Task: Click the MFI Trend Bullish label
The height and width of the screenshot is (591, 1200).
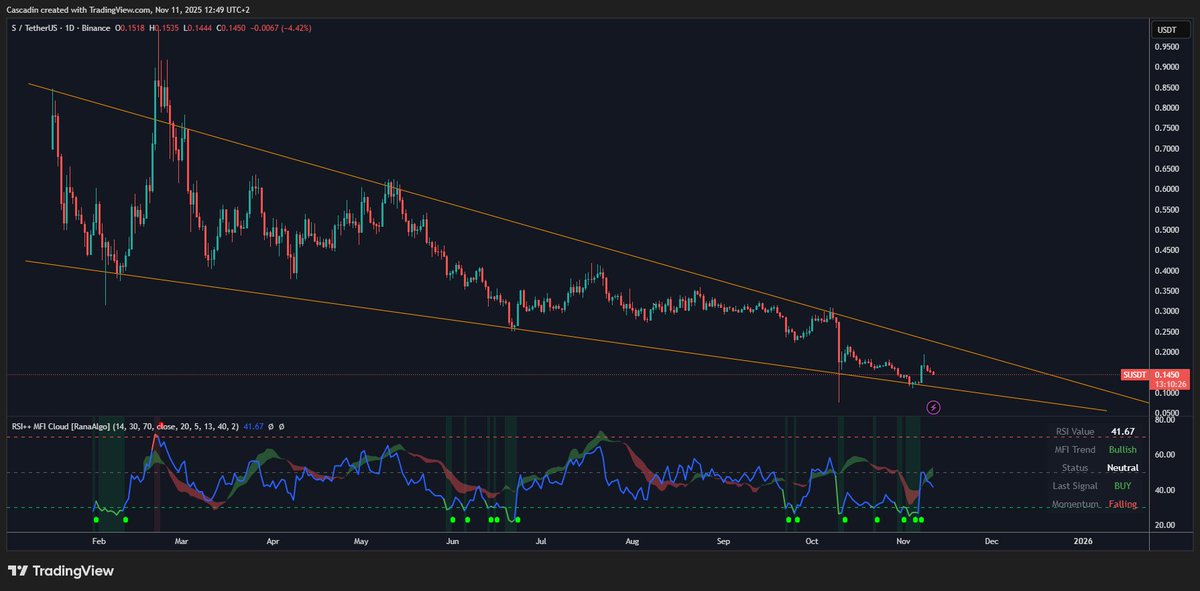Action: [1120, 449]
